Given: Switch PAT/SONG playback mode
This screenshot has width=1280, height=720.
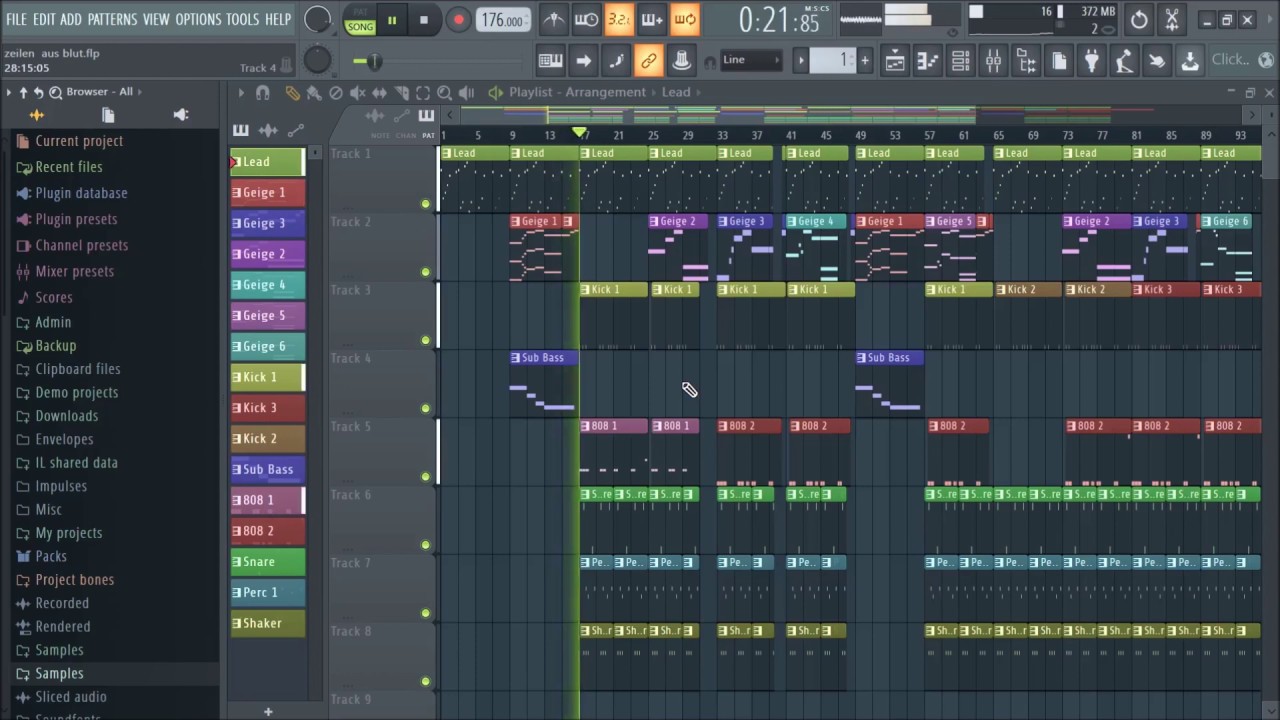Looking at the screenshot, I should point(360,20).
